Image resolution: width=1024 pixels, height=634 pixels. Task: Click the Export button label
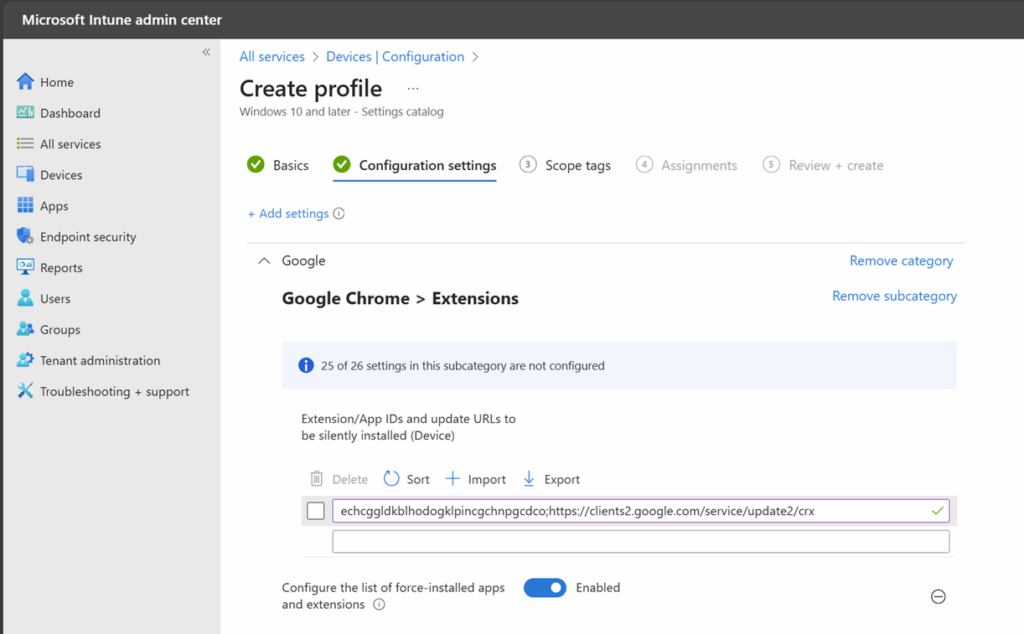click(x=562, y=479)
